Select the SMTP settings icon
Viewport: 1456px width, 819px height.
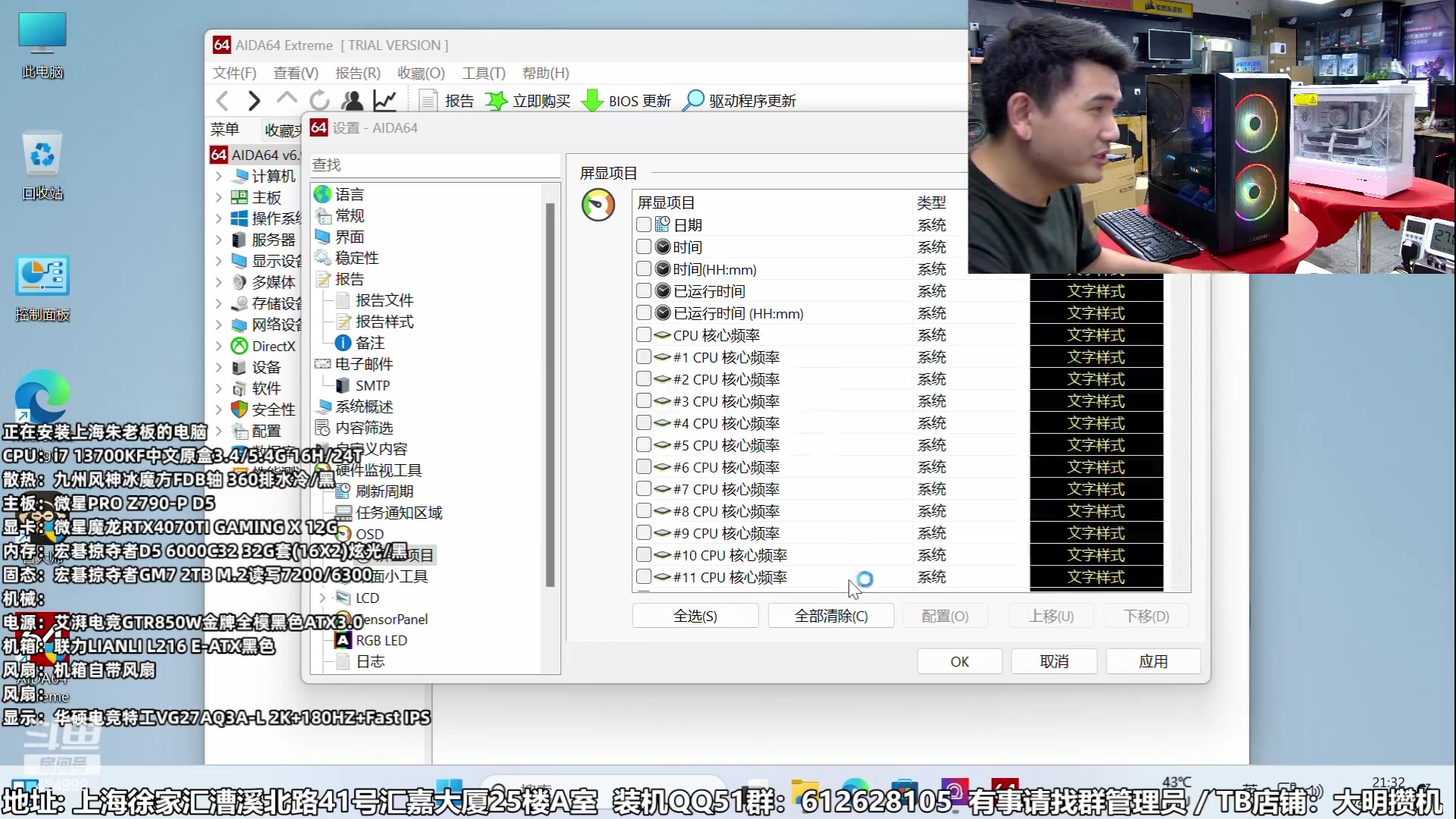[342, 385]
